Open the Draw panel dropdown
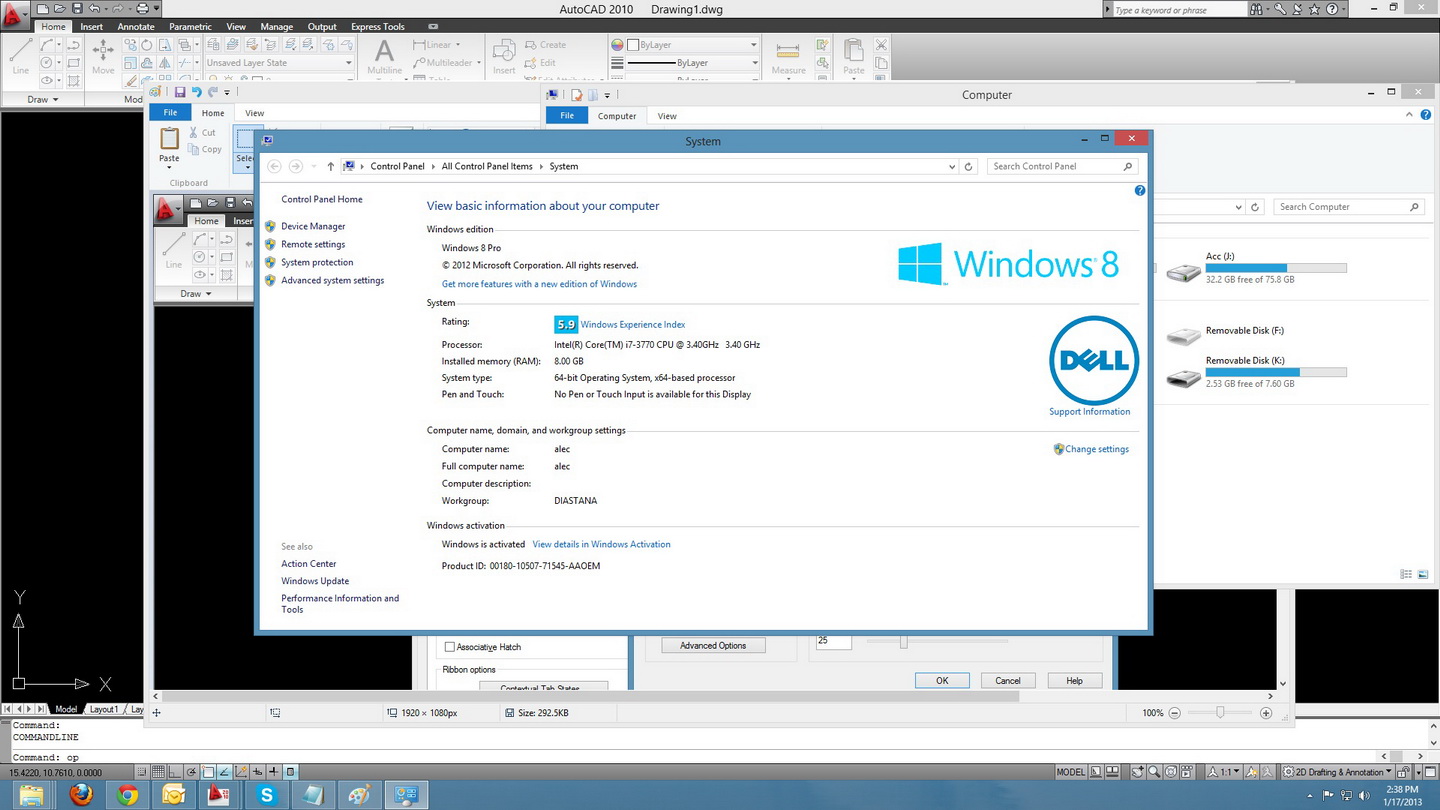The height and width of the screenshot is (810, 1440). pyautogui.click(x=42, y=99)
